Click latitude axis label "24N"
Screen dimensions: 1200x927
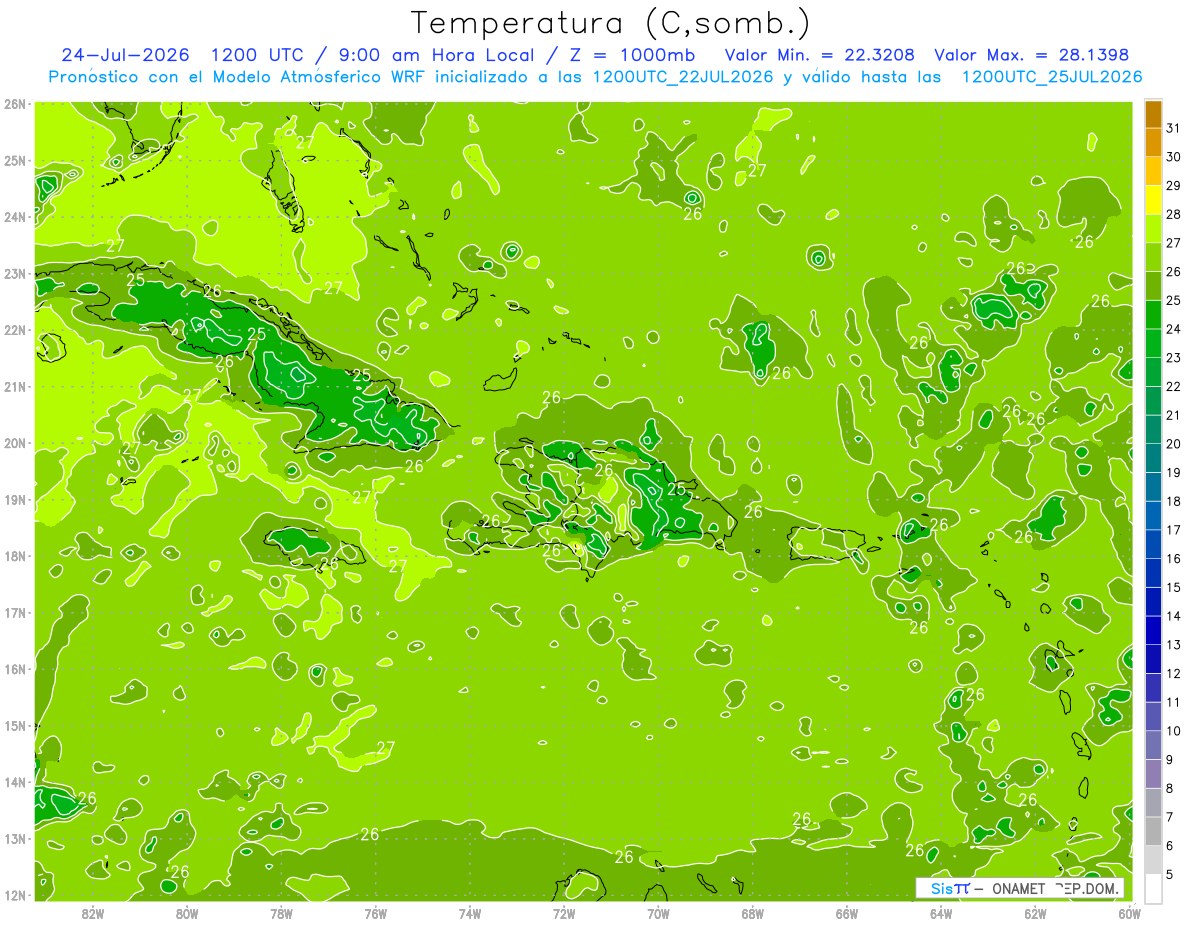pos(16,217)
